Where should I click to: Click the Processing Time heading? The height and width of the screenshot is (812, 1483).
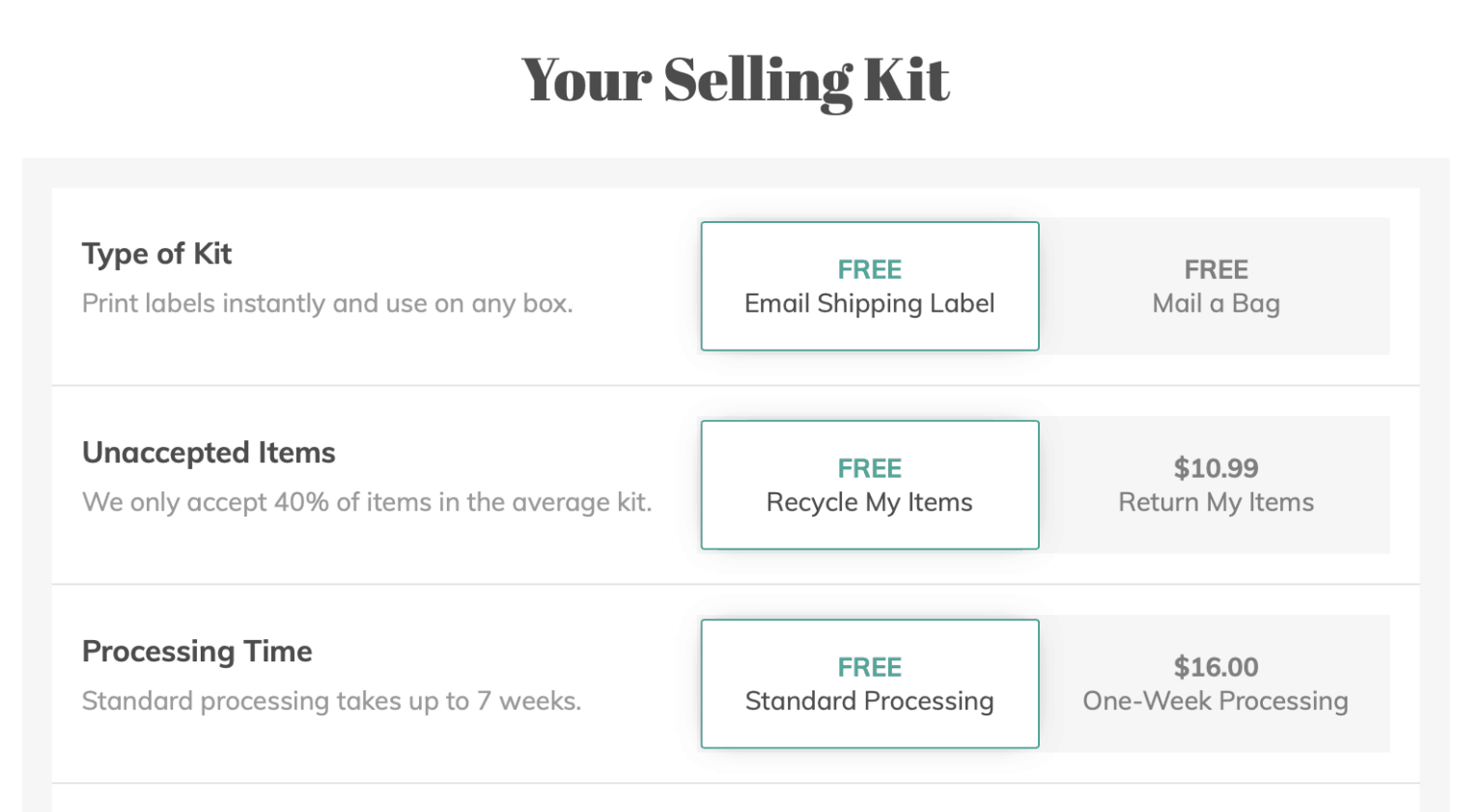(197, 652)
